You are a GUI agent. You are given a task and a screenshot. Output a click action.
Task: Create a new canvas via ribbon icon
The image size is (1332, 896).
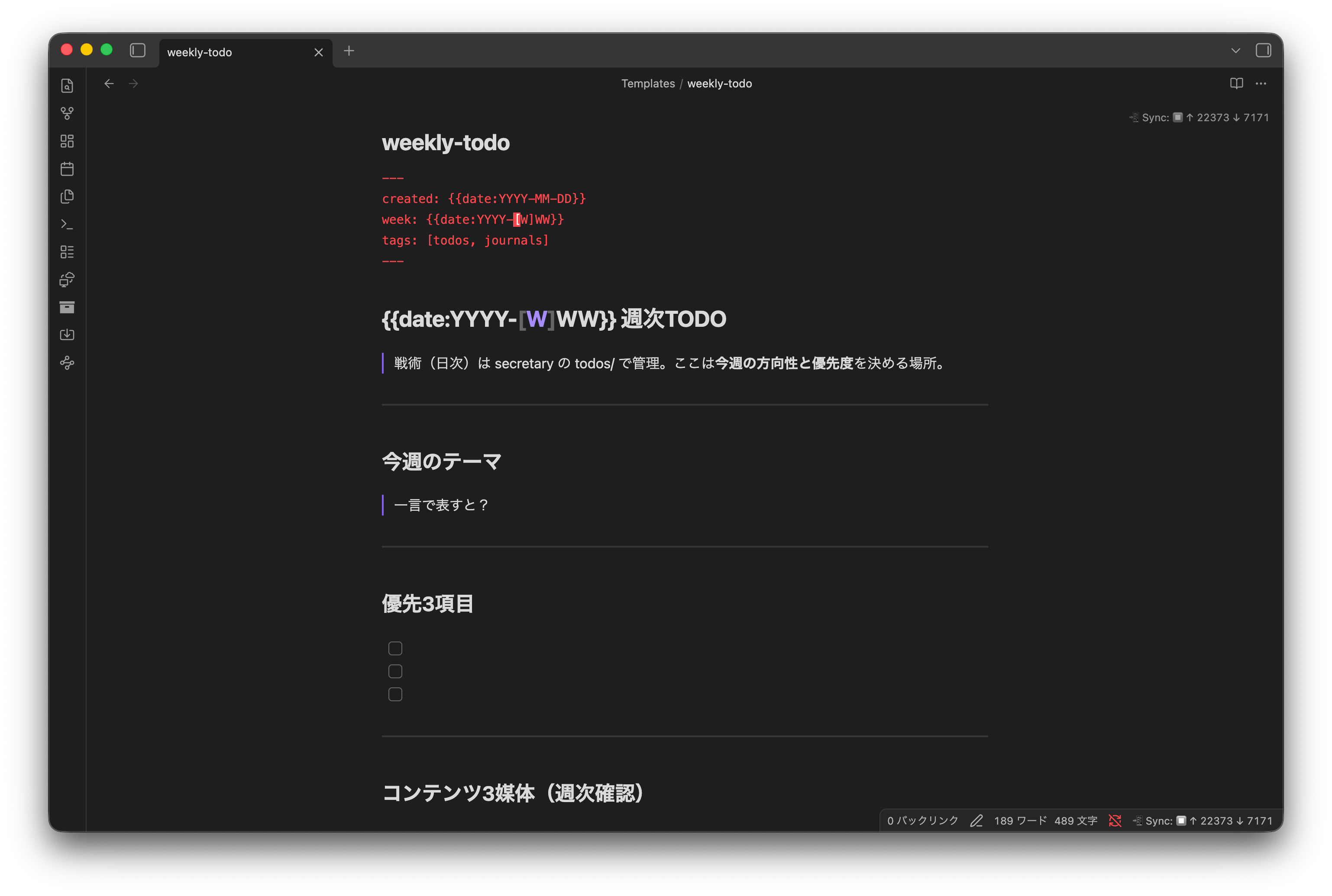point(67,141)
